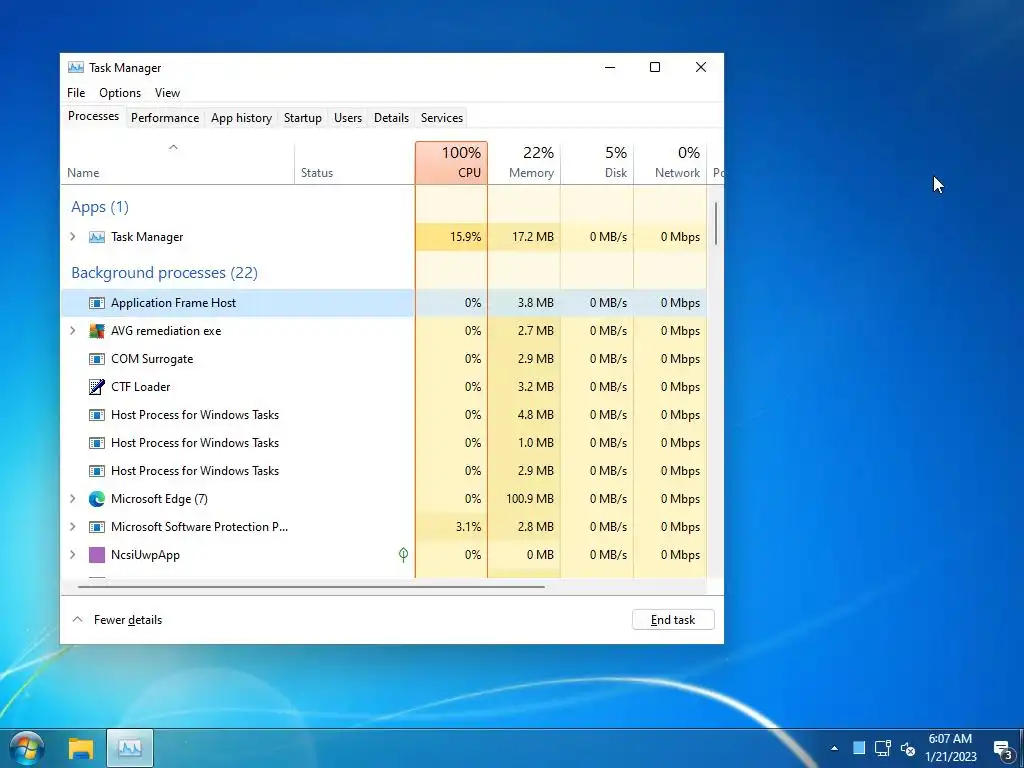
Task: Click the COM Surrogate process icon
Action: 97,359
